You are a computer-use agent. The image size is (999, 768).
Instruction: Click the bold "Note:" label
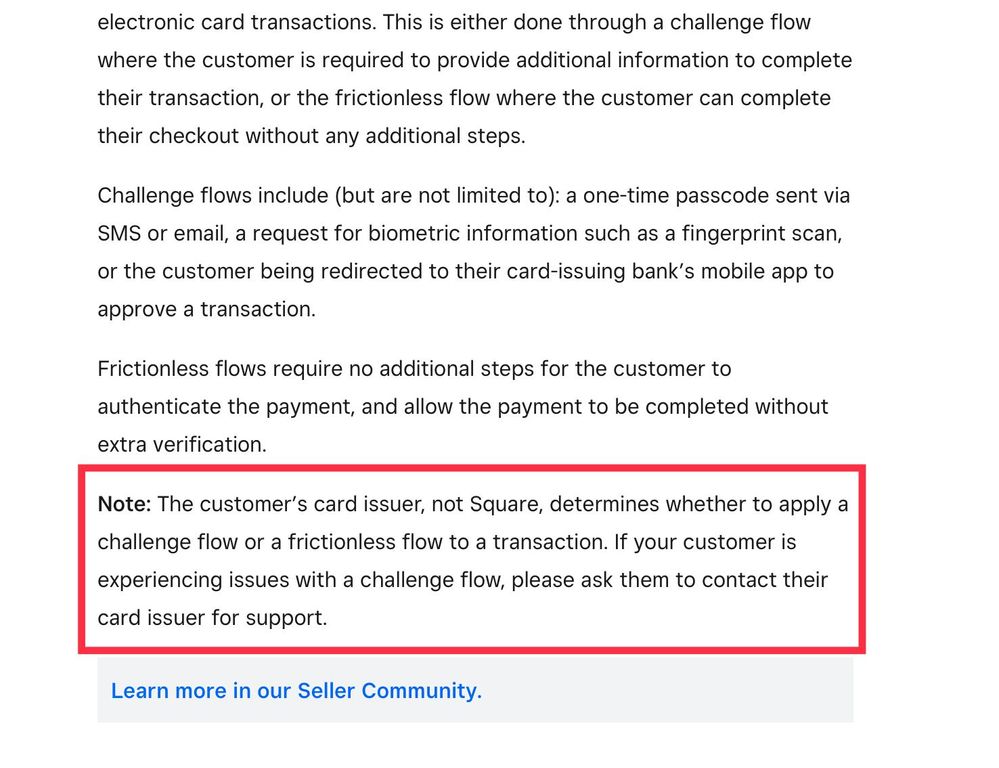tap(124, 504)
